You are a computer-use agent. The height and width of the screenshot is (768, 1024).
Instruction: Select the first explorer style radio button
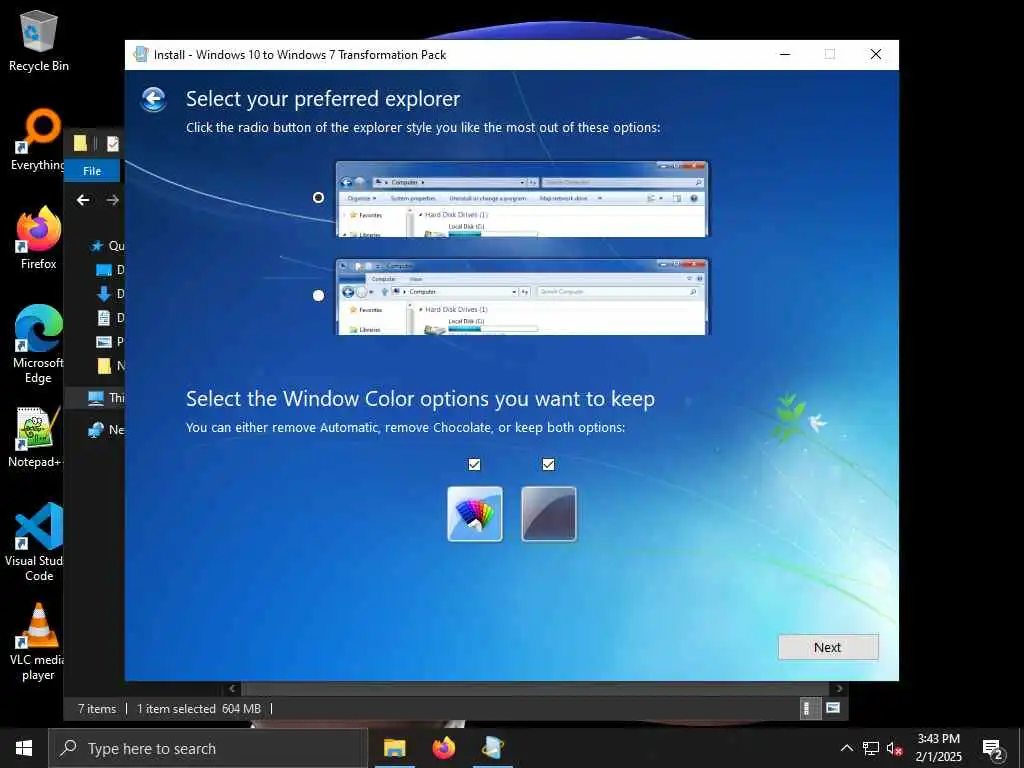(318, 197)
